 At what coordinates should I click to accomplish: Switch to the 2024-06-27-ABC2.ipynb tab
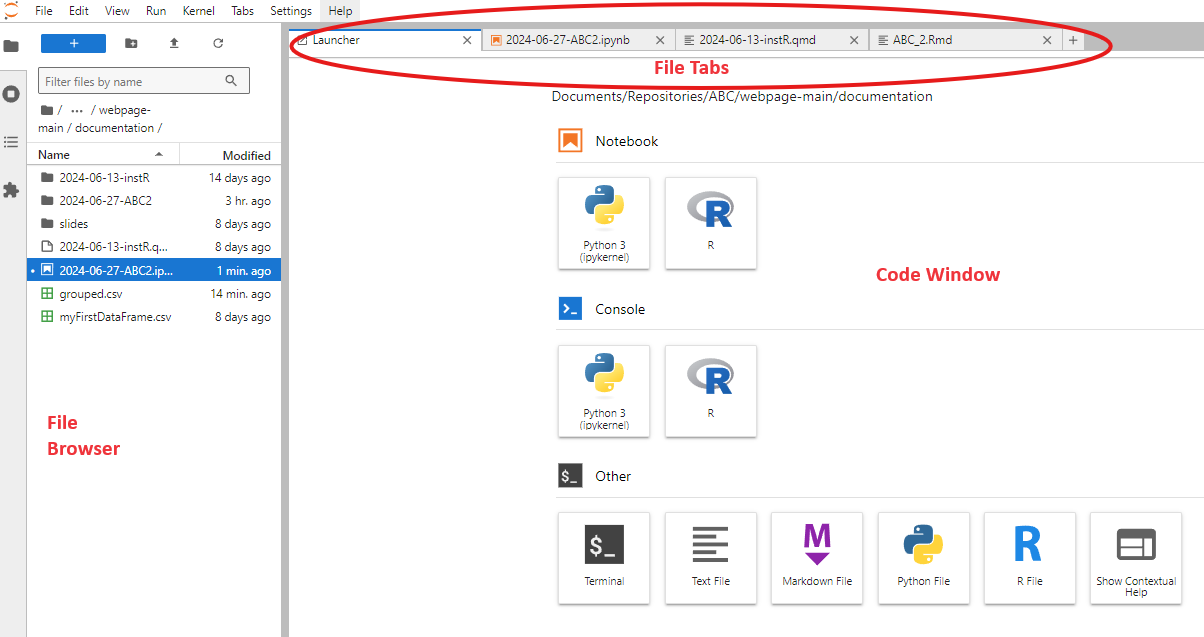[x=567, y=40]
